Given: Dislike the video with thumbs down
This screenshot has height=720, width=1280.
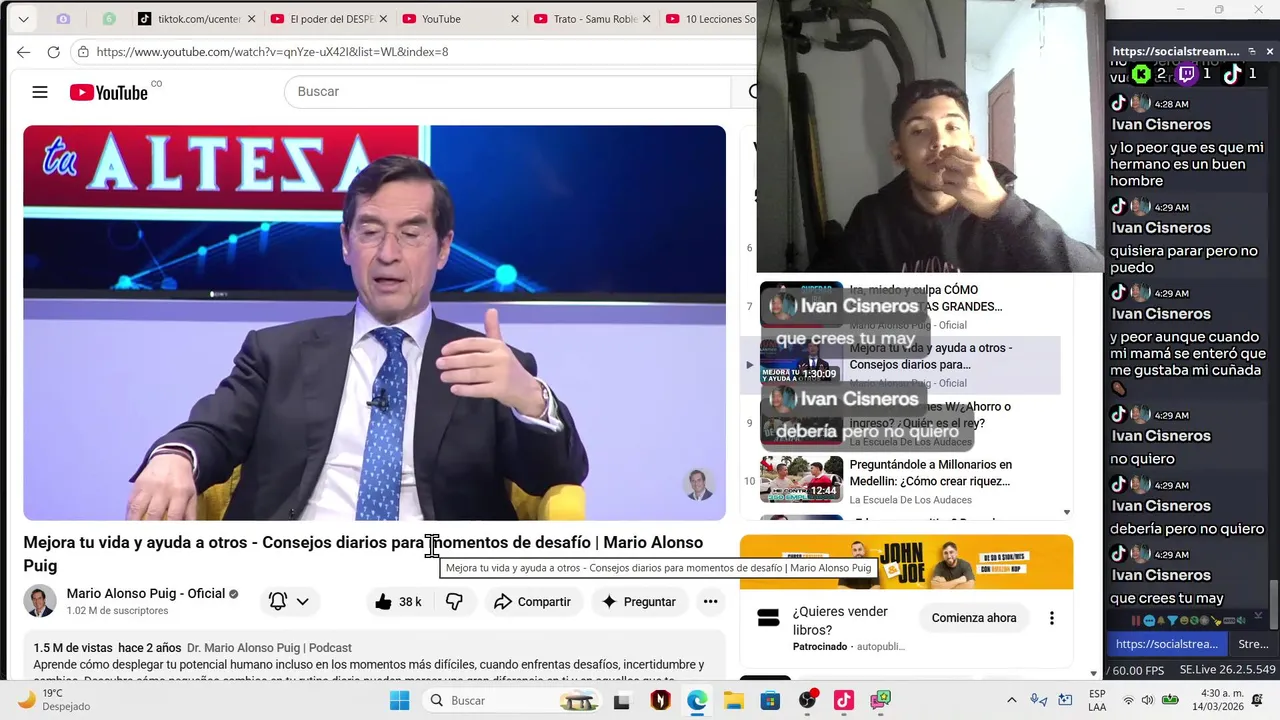Looking at the screenshot, I should click(454, 602).
